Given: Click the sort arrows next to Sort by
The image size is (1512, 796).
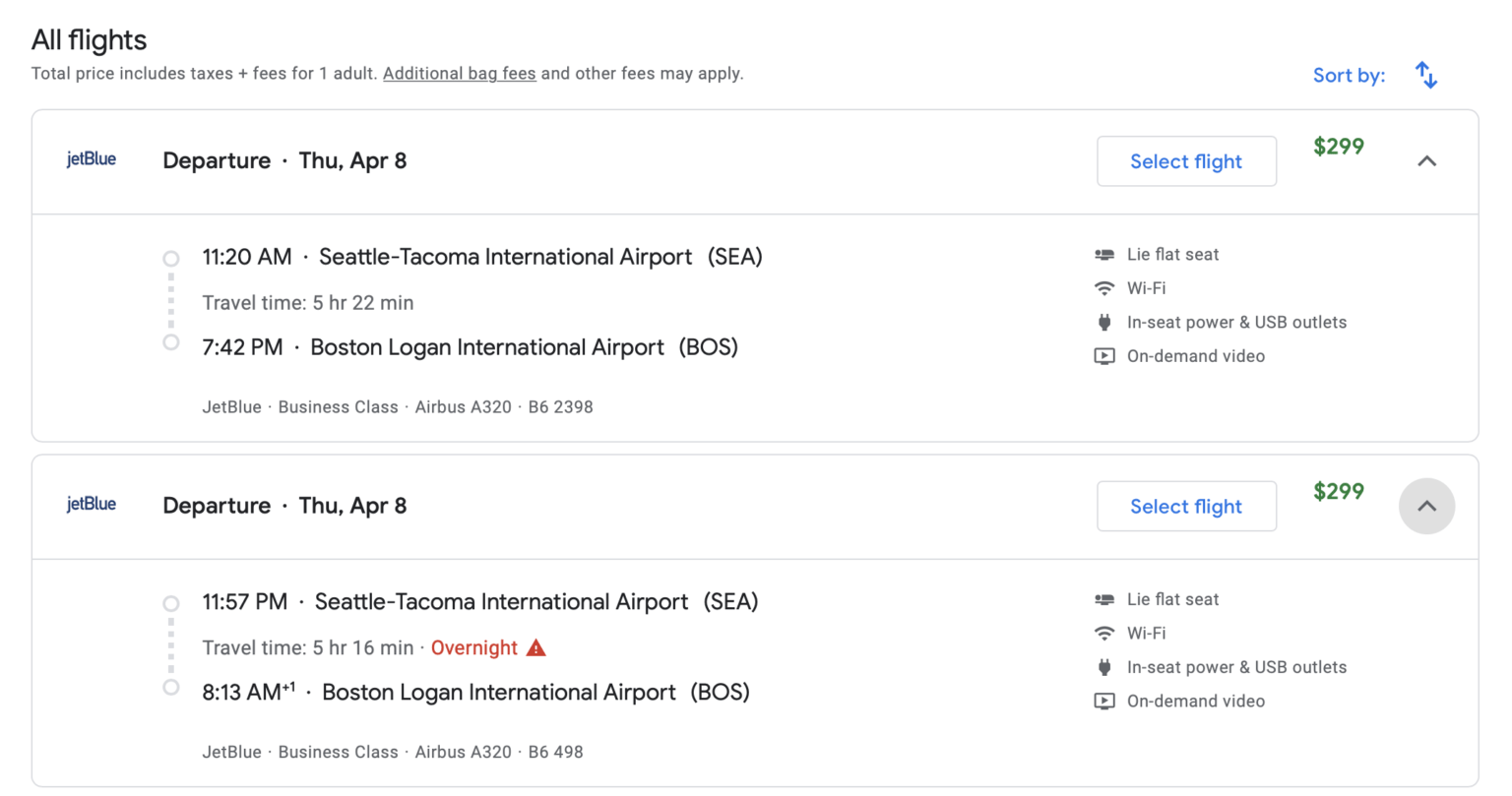Looking at the screenshot, I should click(x=1425, y=75).
